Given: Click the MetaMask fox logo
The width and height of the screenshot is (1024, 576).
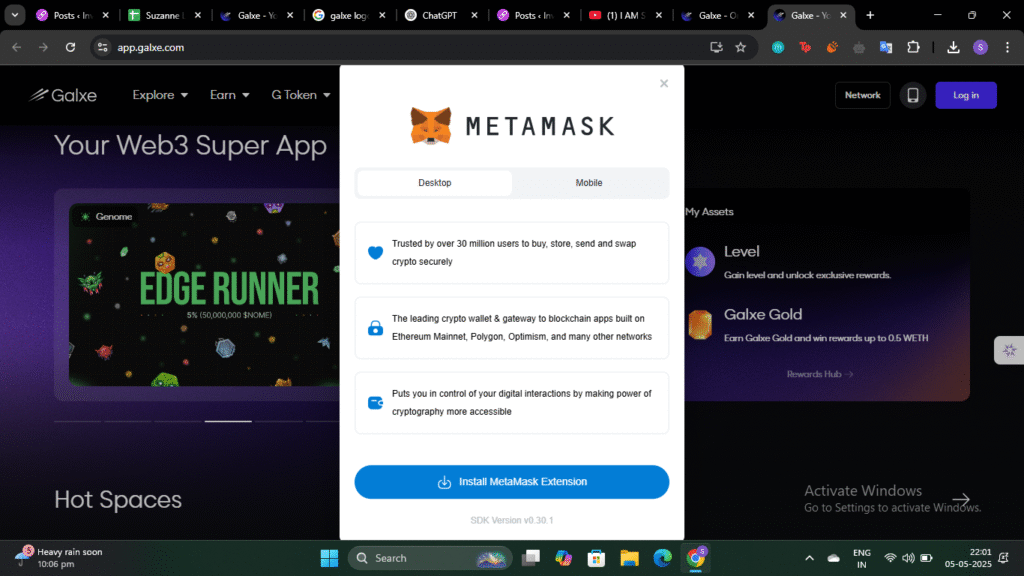Looking at the screenshot, I should pyautogui.click(x=430, y=125).
